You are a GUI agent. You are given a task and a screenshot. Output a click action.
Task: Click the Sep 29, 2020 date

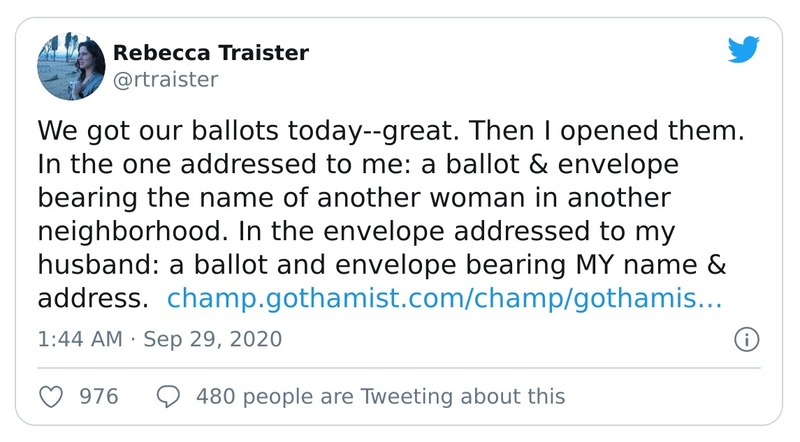tap(213, 339)
